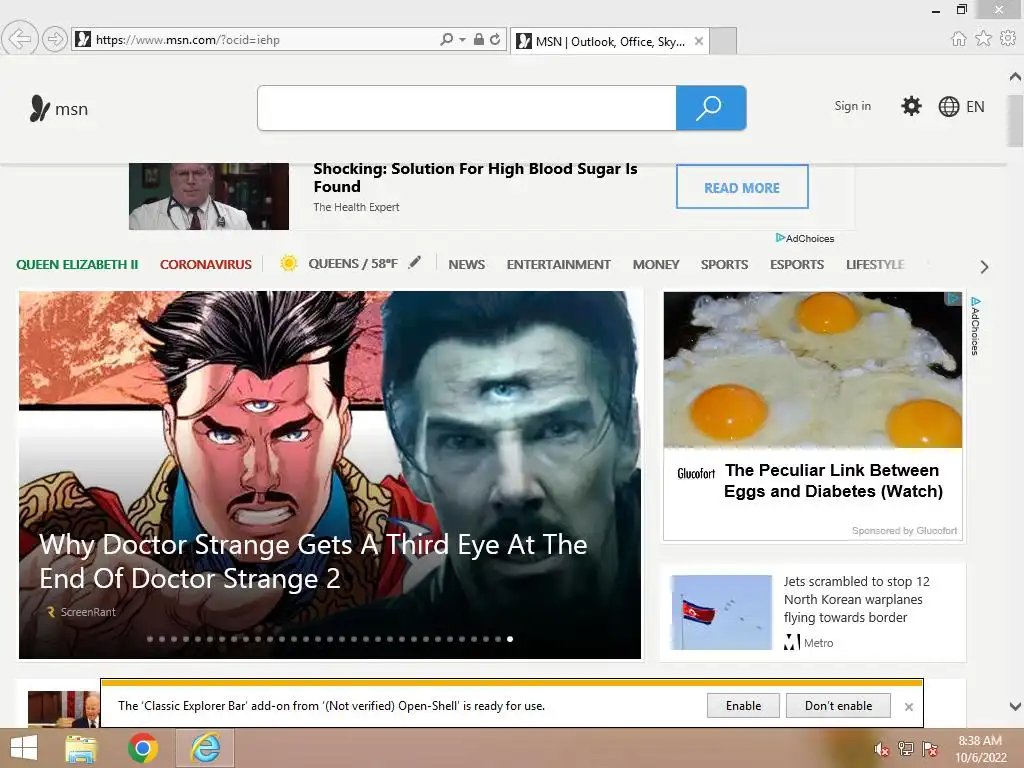Open the EN language globe selector
The width and height of the screenshot is (1024, 768).
tap(961, 106)
